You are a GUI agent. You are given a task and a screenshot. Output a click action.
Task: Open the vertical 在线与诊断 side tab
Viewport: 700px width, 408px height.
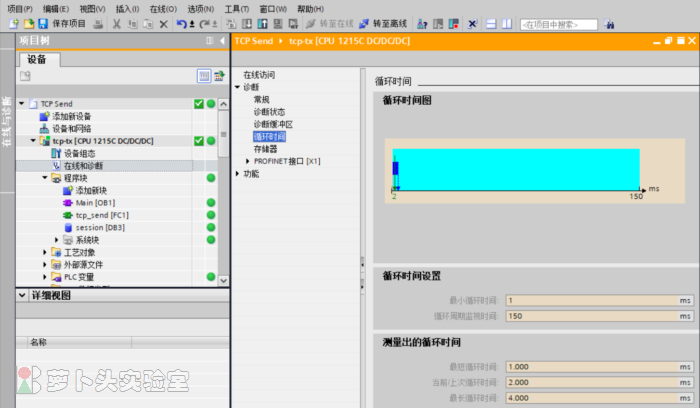pos(7,121)
